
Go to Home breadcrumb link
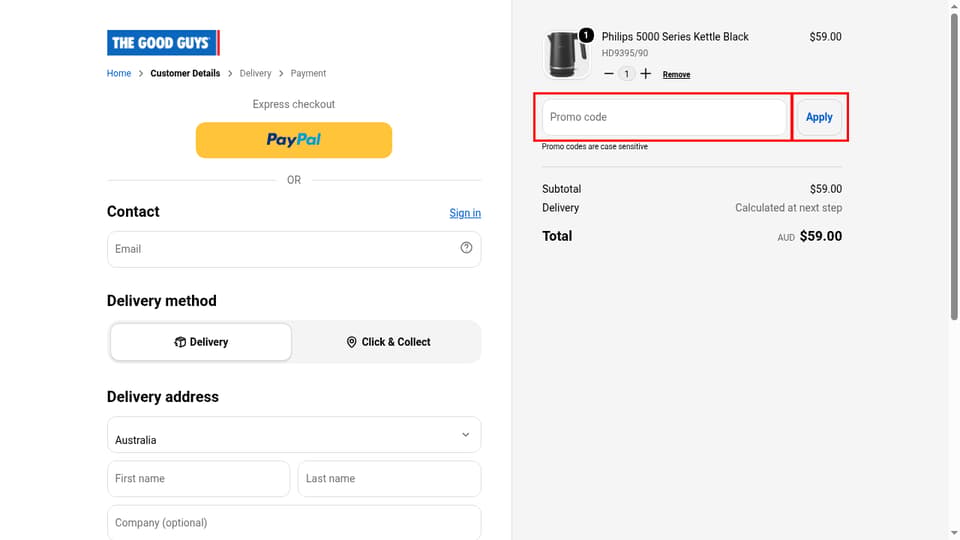pyautogui.click(x=119, y=73)
